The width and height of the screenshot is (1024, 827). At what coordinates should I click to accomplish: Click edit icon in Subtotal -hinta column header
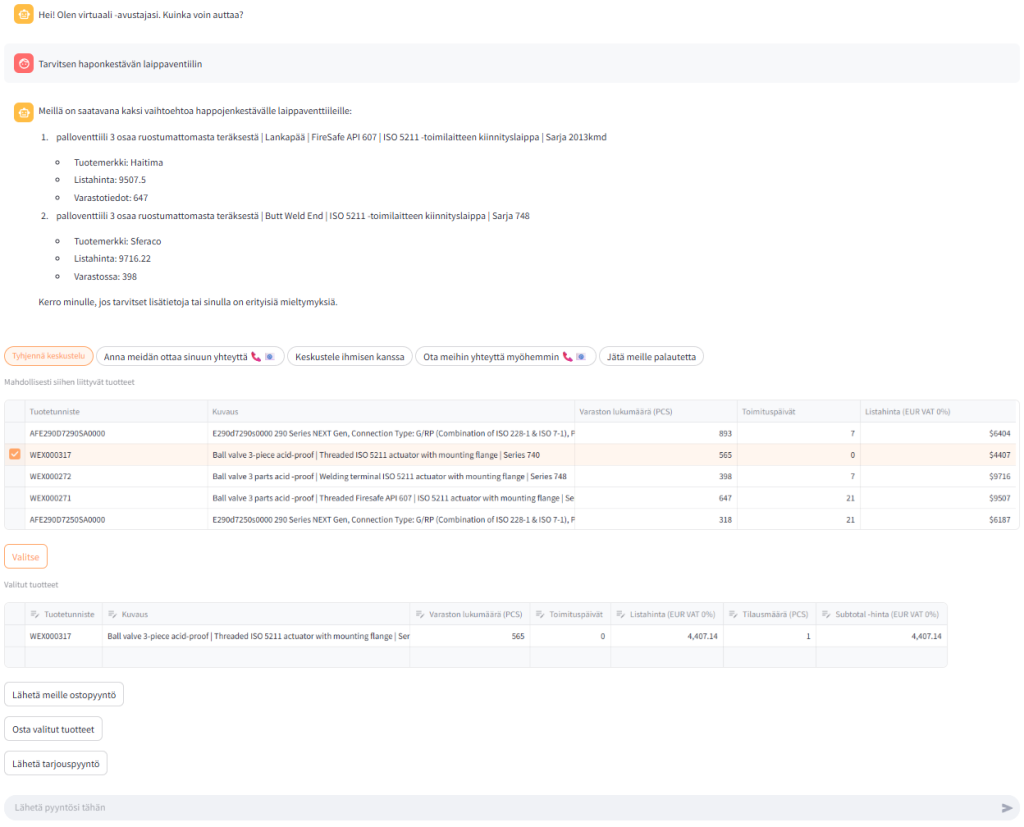(x=825, y=614)
